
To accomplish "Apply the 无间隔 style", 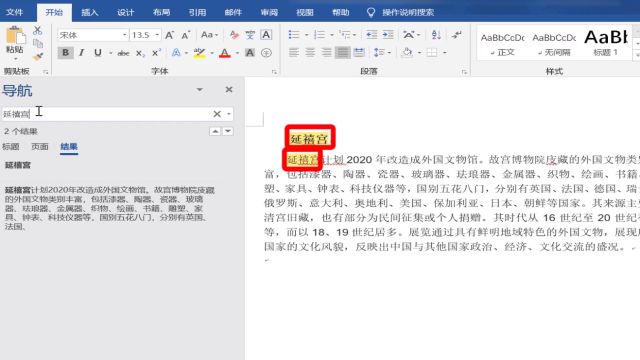I will [554, 44].
